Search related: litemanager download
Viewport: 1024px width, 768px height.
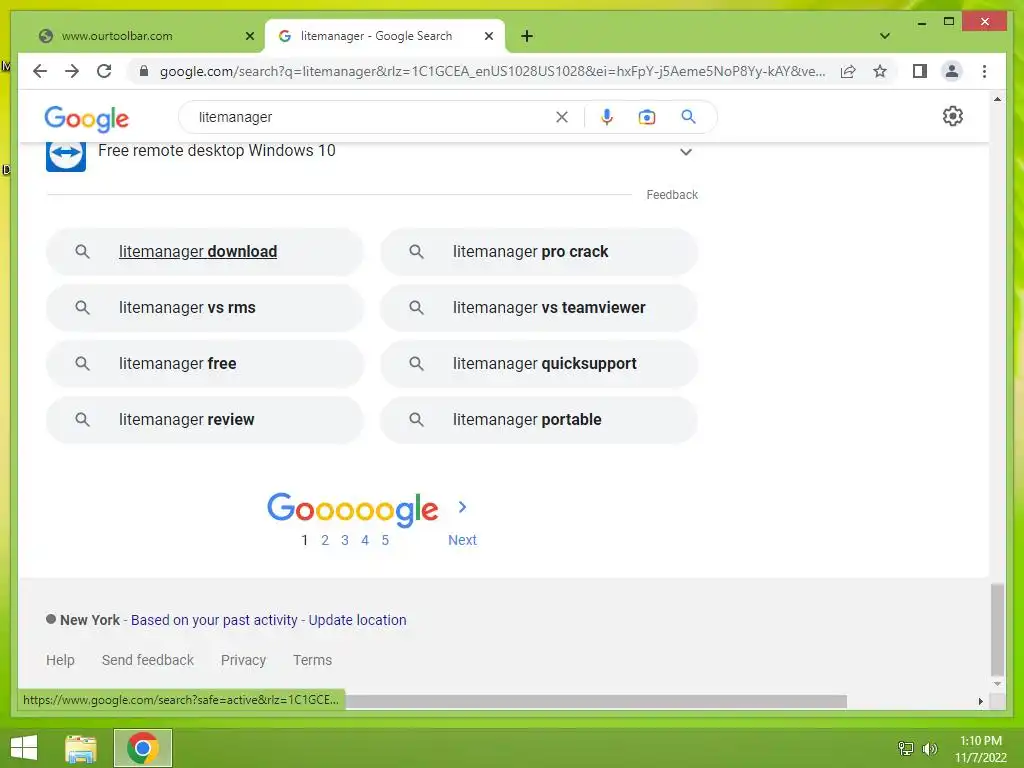pos(204,251)
